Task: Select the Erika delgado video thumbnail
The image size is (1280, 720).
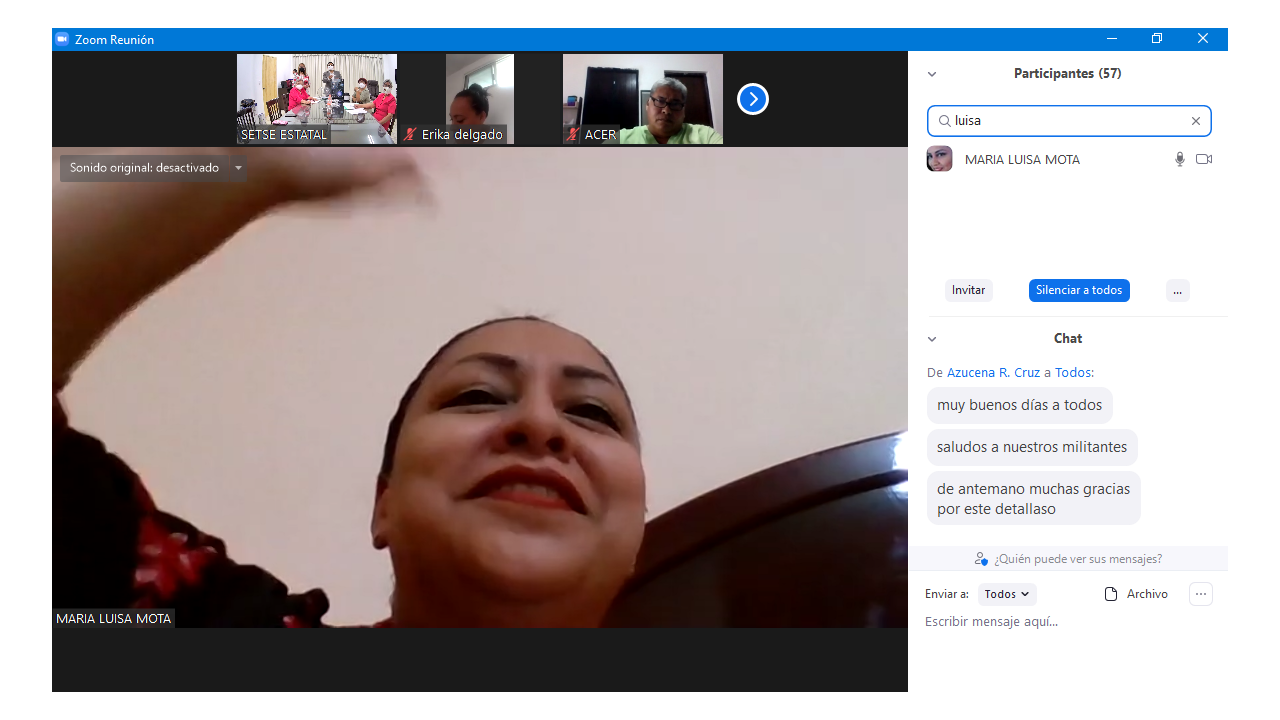Action: click(x=480, y=99)
